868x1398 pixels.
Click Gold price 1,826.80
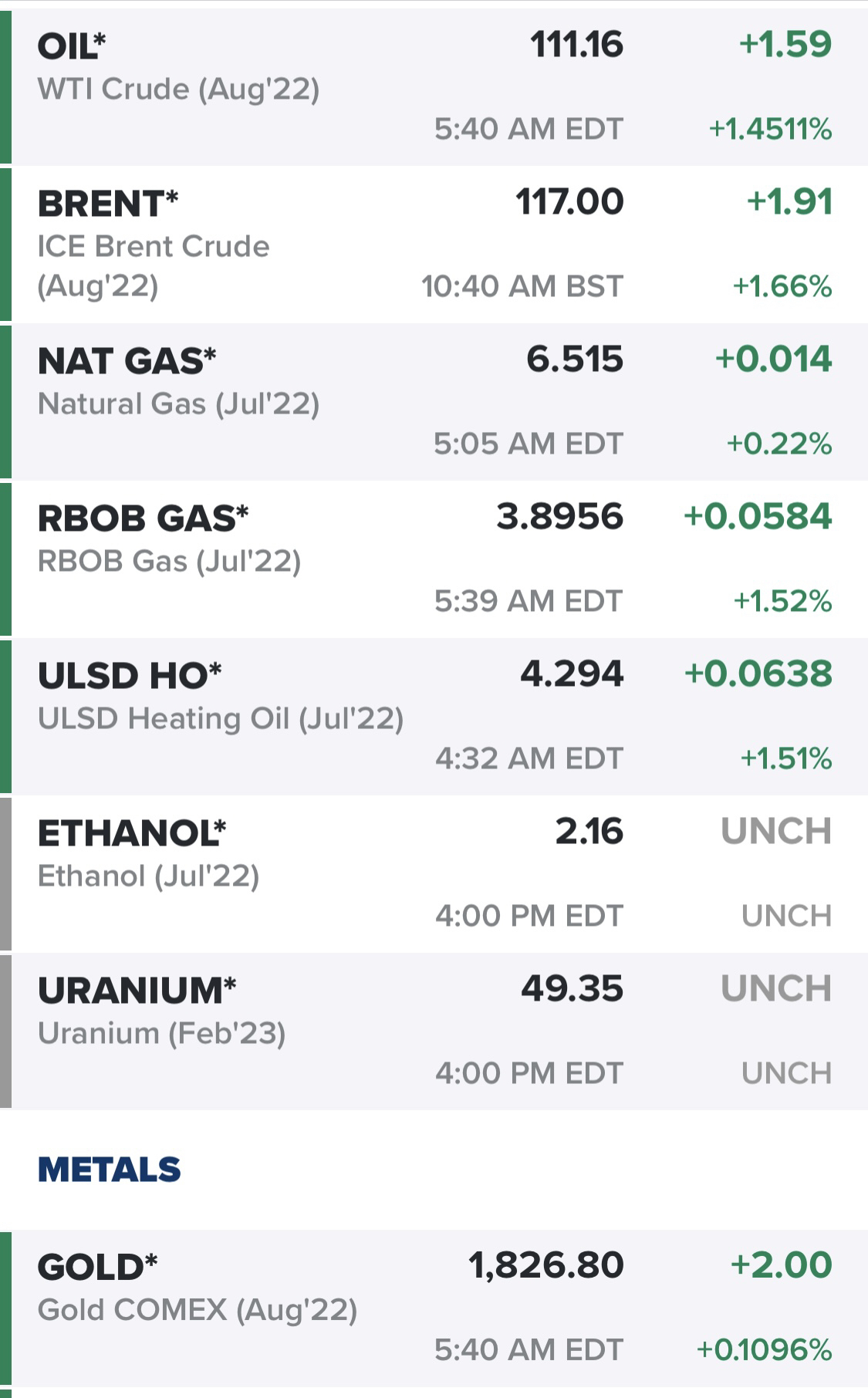click(x=546, y=1266)
